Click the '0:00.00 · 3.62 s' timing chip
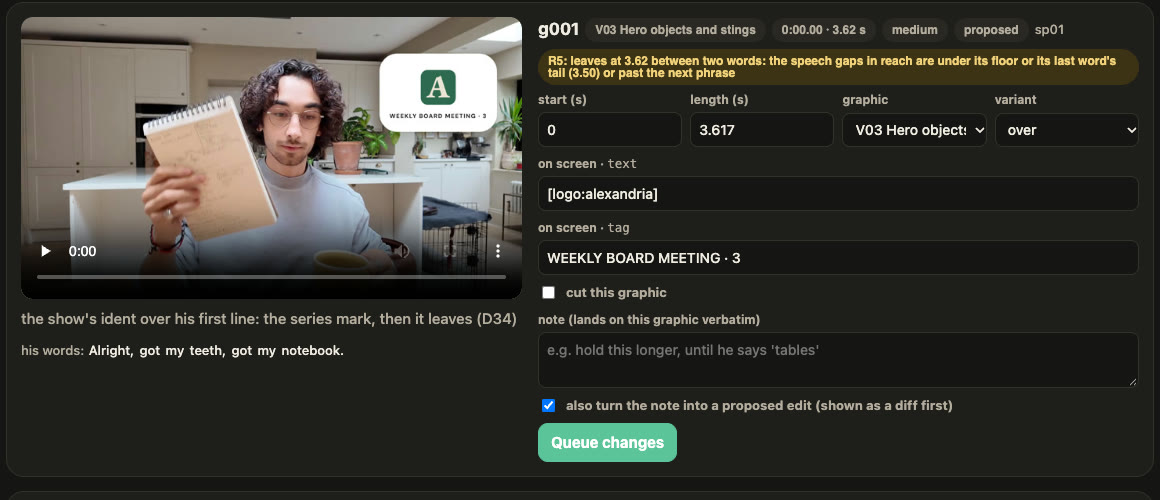 tap(824, 30)
